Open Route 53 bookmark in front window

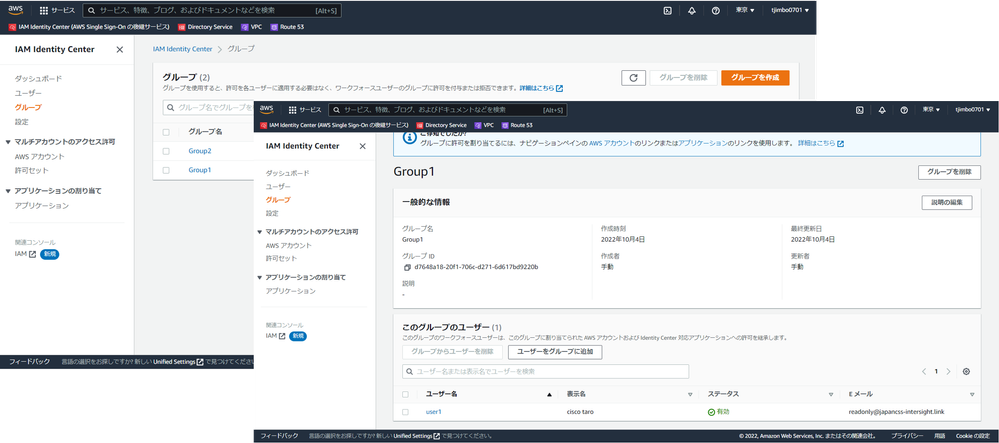(x=517, y=125)
